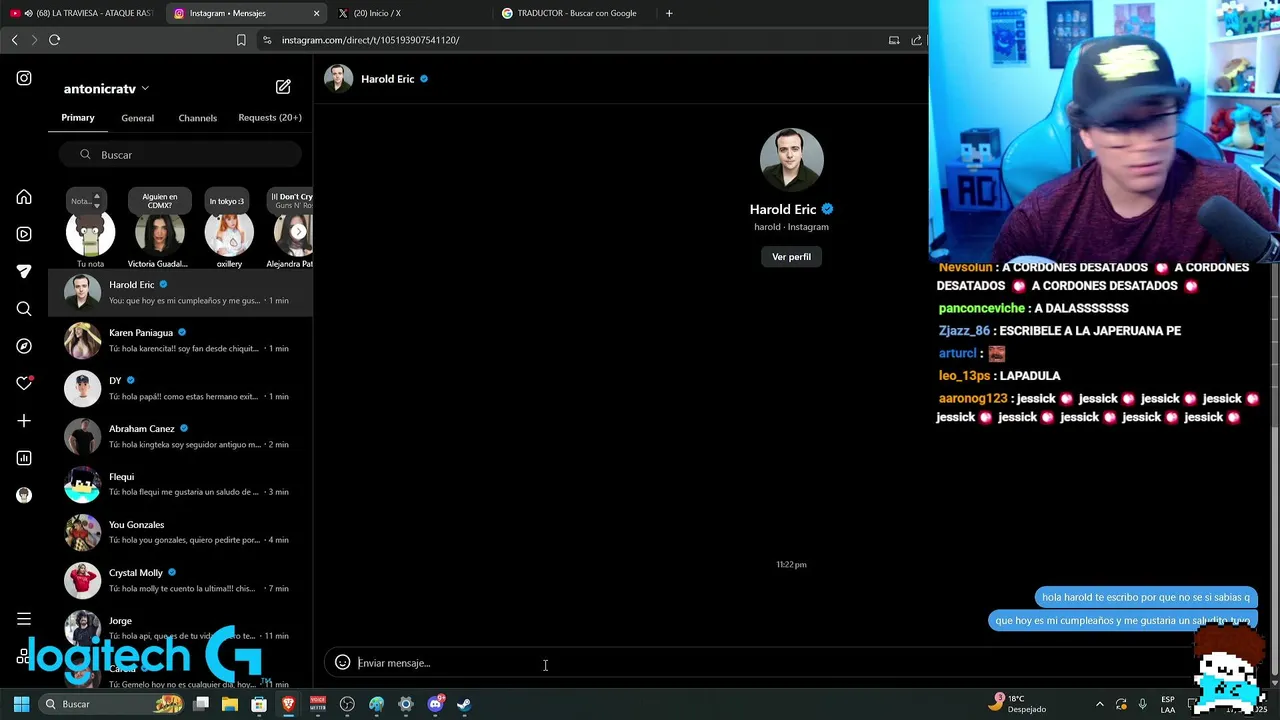
Task: Open oxillery note avatar
Action: tap(229, 233)
